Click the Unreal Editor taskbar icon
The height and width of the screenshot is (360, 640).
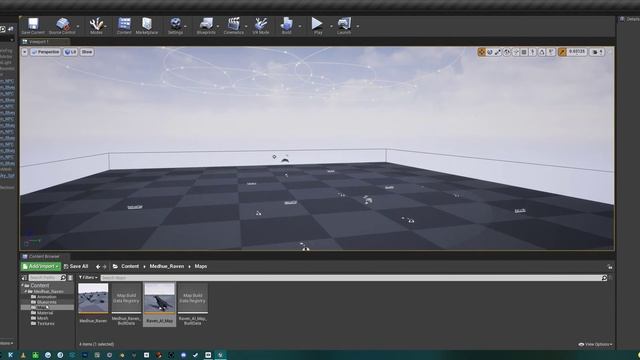(220, 355)
